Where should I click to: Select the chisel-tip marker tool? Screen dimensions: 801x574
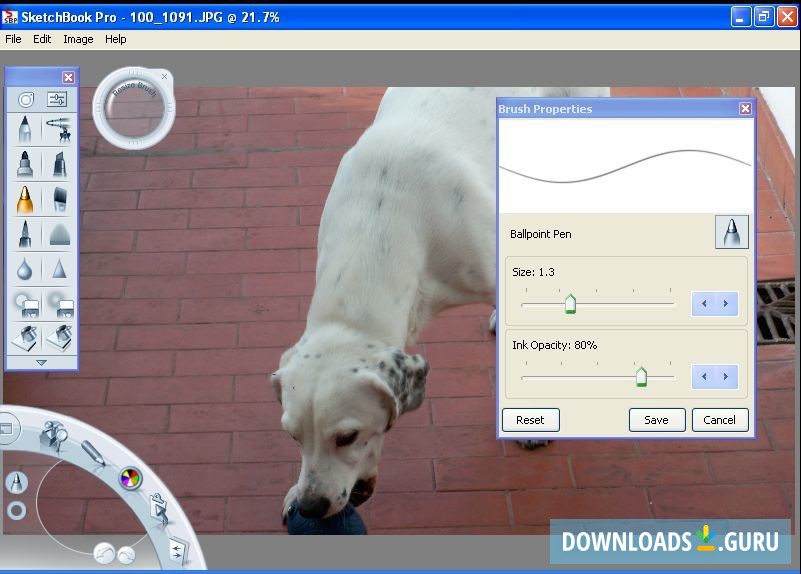(x=59, y=164)
